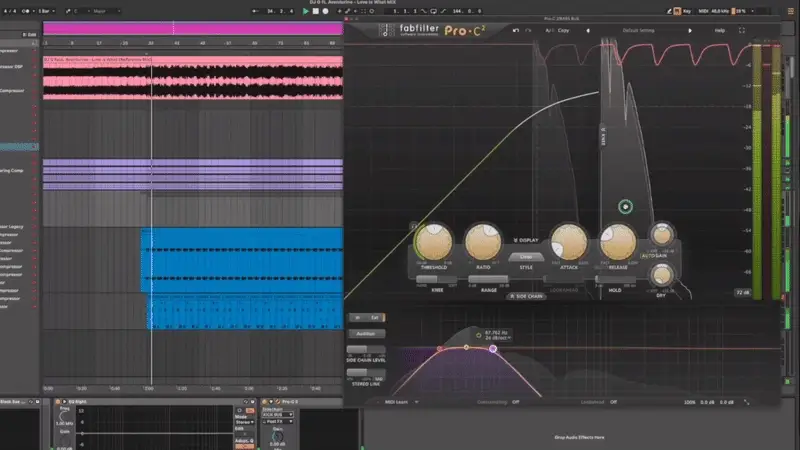Screen dimensions: 800x450
Task: Open the metronome button in transport
Action: pos(25,11)
